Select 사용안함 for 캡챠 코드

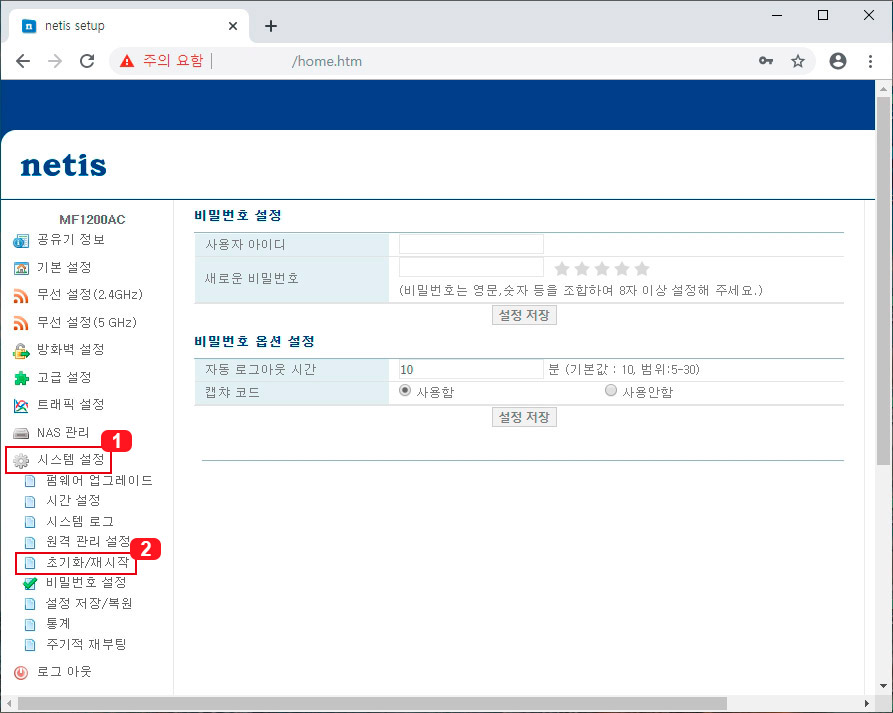click(611, 391)
